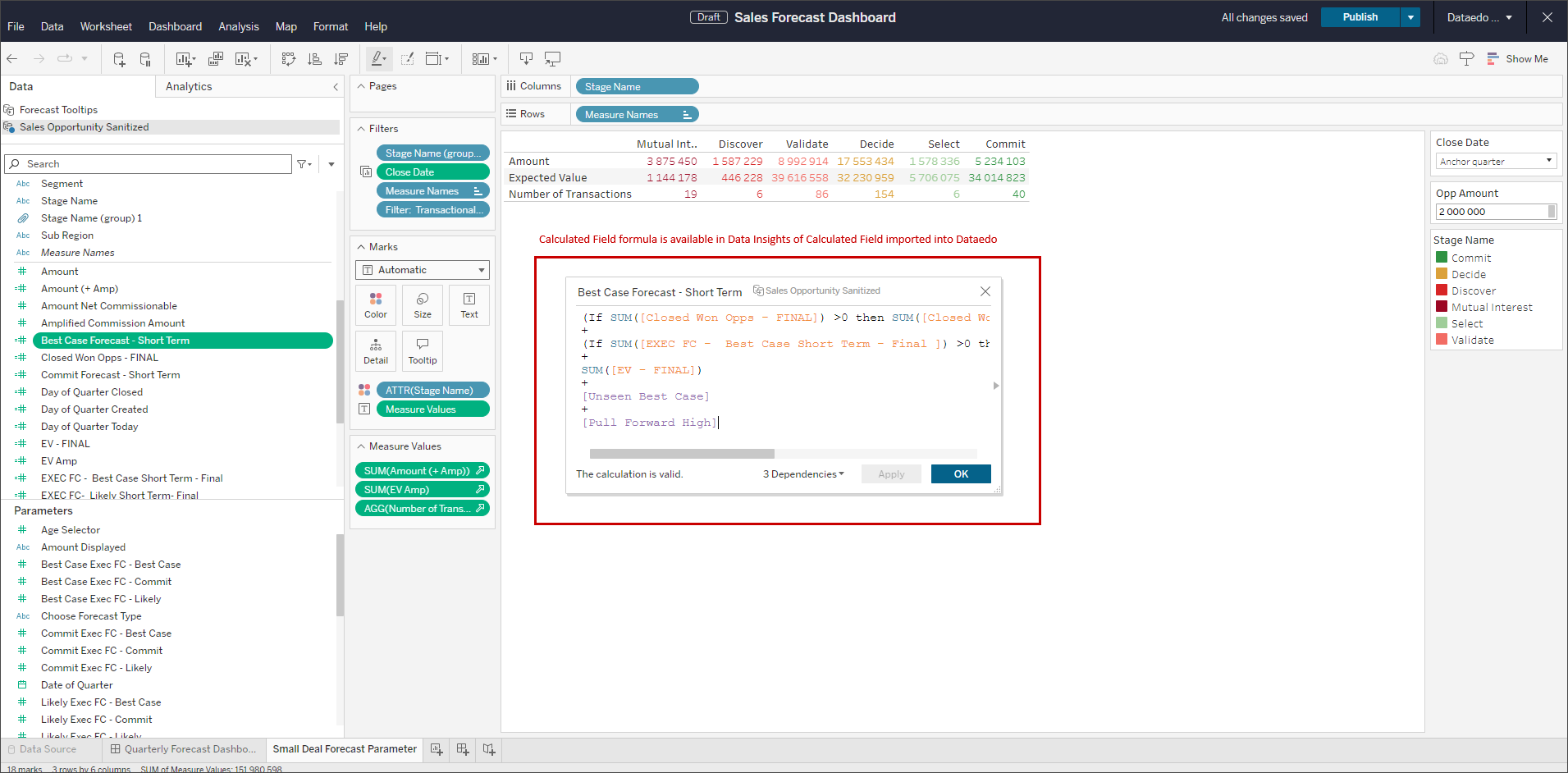Click the Search fields input box
The height and width of the screenshot is (773, 1568).
coord(148,164)
